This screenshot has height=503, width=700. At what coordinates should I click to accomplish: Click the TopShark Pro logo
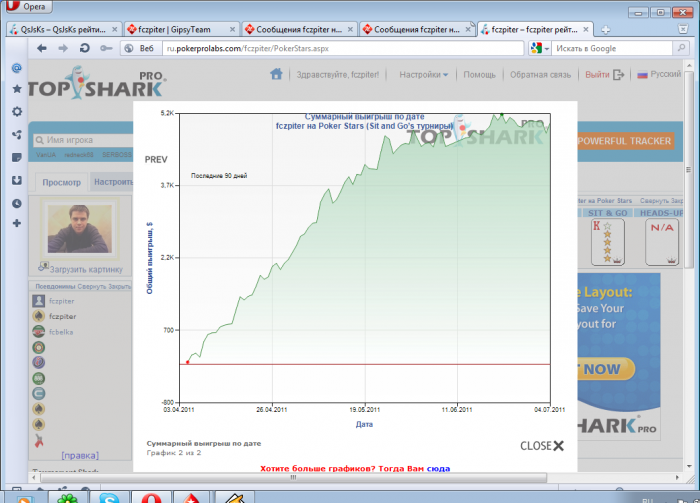pos(97,83)
